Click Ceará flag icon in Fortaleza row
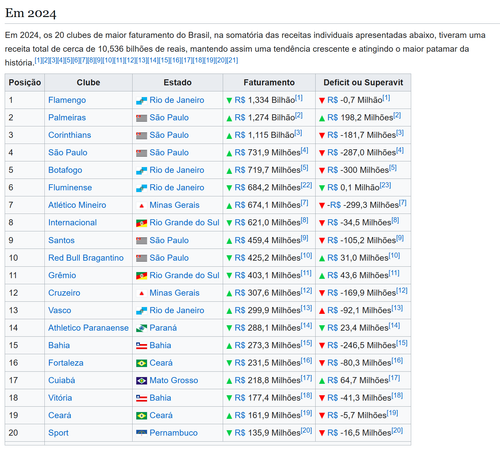This screenshot has height=453, width=500. click(141, 363)
